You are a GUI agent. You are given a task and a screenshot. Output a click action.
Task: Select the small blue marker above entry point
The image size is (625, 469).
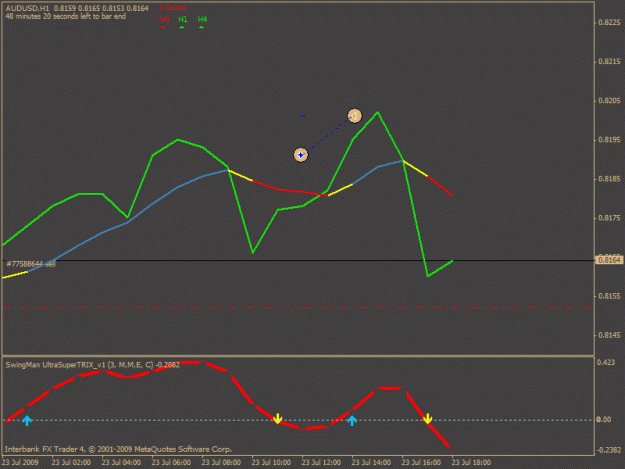303,116
